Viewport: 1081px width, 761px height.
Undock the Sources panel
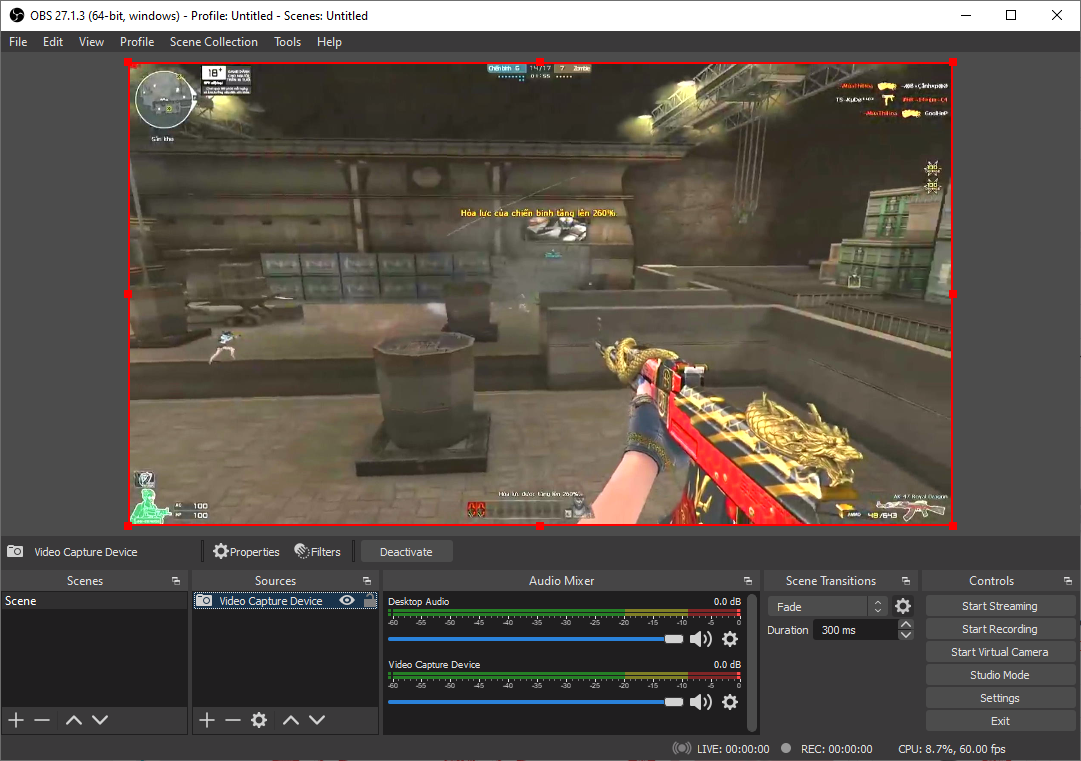pyautogui.click(x=367, y=581)
